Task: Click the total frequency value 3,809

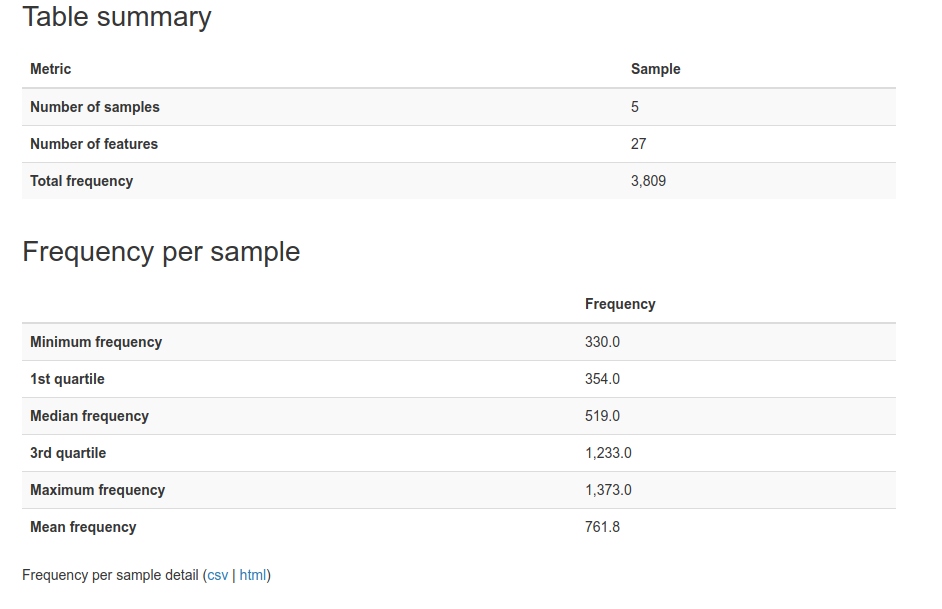Action: (x=648, y=181)
